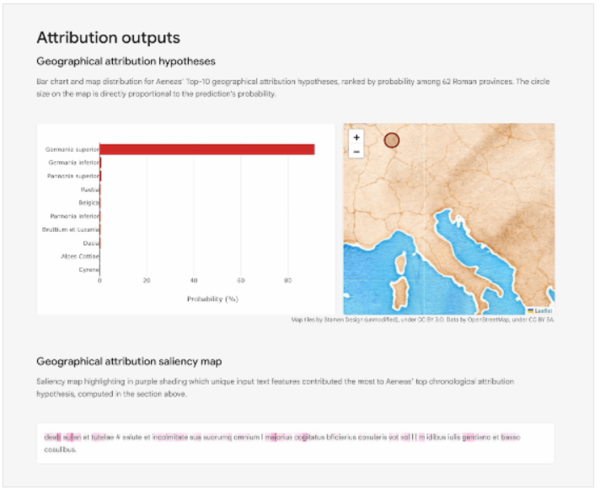The image size is (600, 495).
Task: Click the Pannonia inferior chart label
Action: coord(73,215)
